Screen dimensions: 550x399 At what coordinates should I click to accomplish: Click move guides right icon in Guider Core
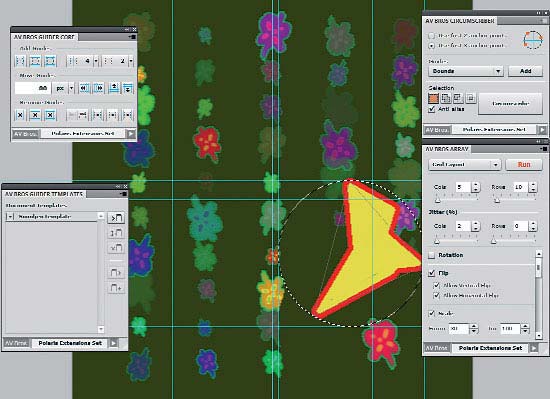tap(99, 88)
